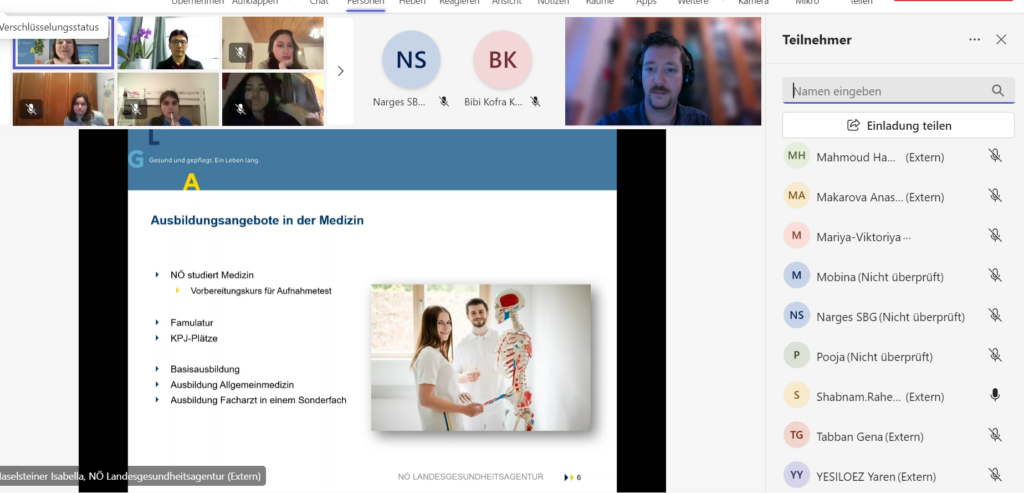Select video of woman with finger on lips
Viewport: 1024px width, 493px height.
(168, 99)
